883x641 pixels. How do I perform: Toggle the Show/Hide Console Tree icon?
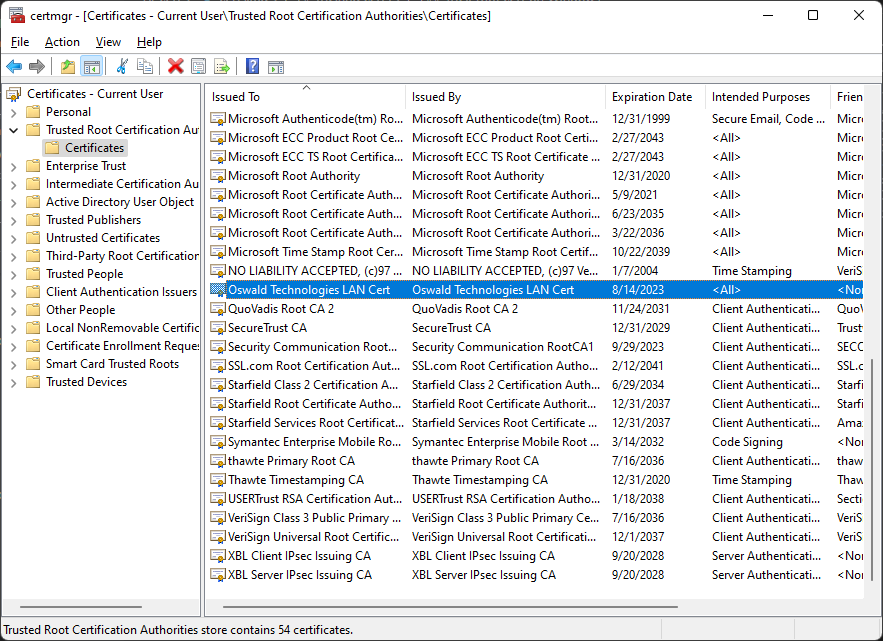pyautogui.click(x=91, y=67)
